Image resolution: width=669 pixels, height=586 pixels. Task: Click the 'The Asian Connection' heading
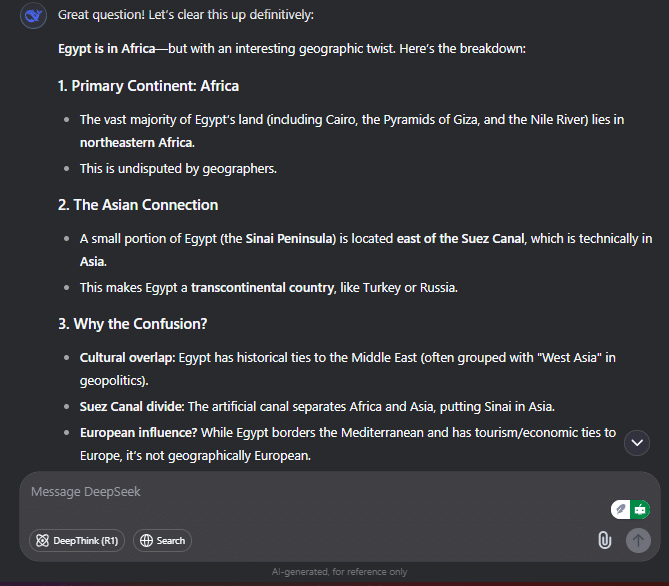coord(138,205)
